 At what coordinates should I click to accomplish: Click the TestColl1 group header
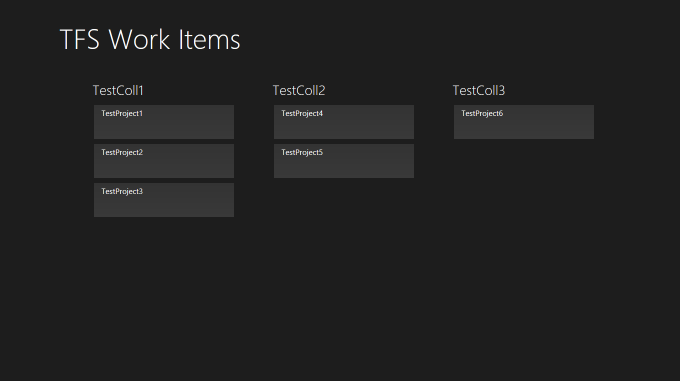coord(118,90)
